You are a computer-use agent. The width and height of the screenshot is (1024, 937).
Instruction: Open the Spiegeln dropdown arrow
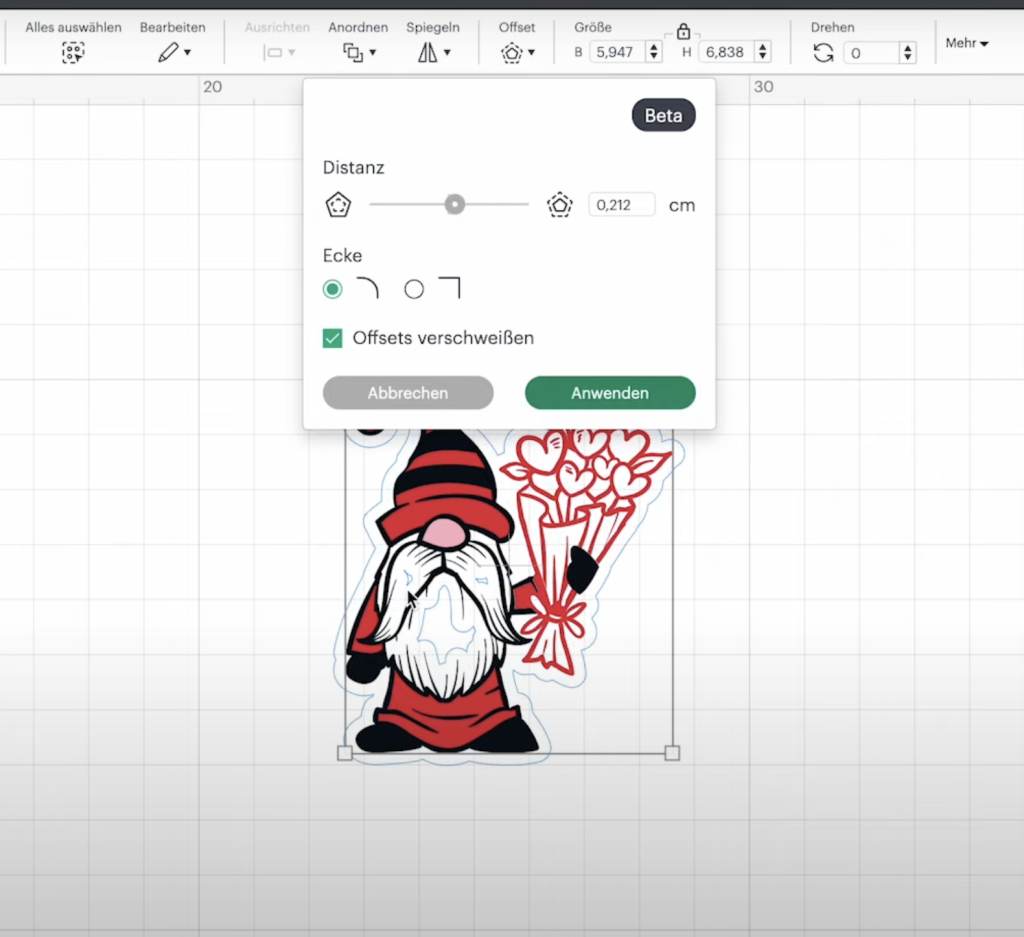(x=447, y=53)
